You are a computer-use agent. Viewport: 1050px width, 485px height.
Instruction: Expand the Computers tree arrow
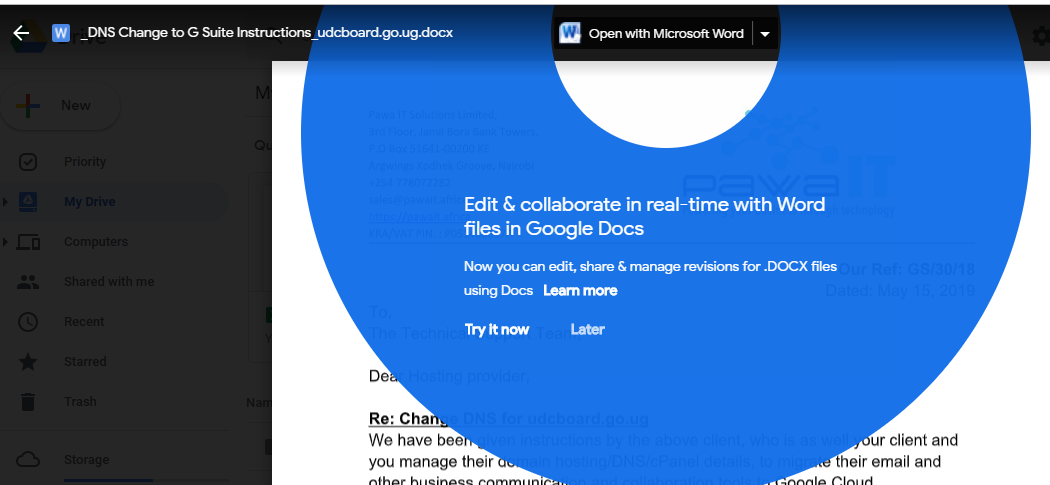(x=5, y=242)
